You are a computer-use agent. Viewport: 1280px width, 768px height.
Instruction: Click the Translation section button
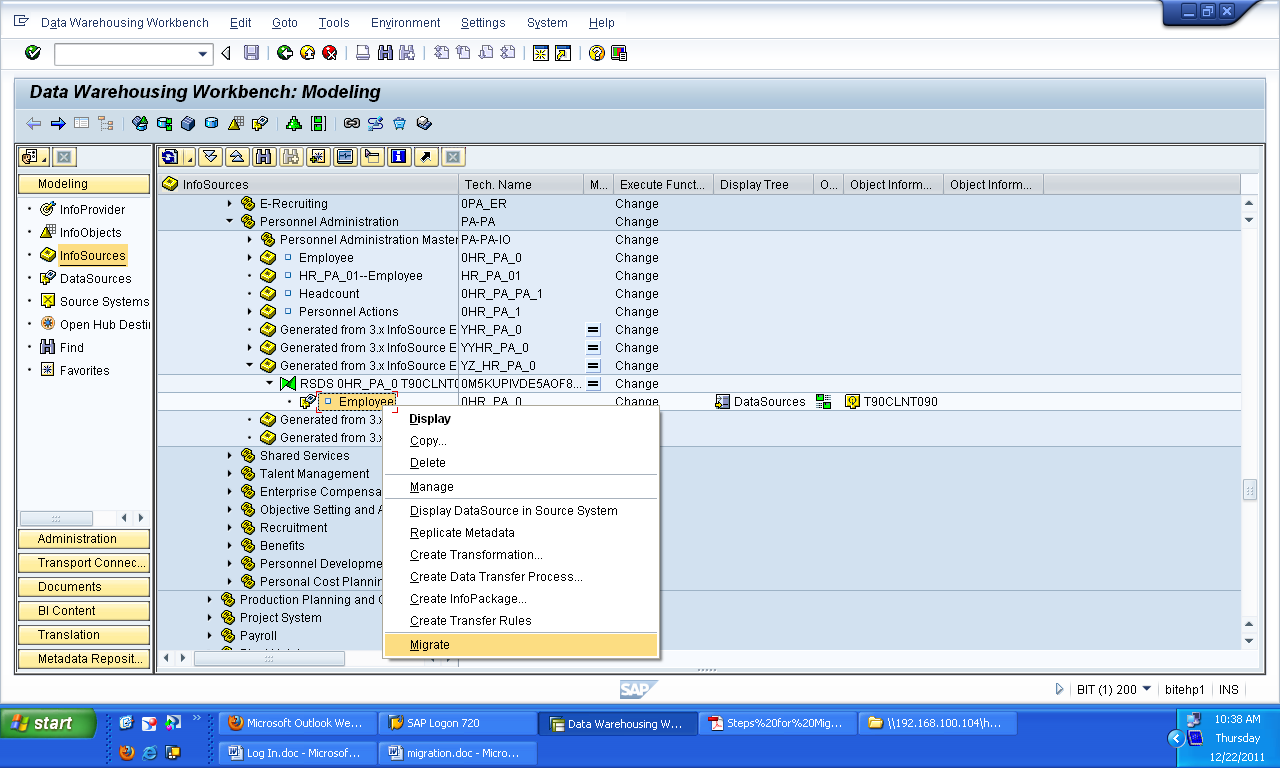(x=84, y=635)
